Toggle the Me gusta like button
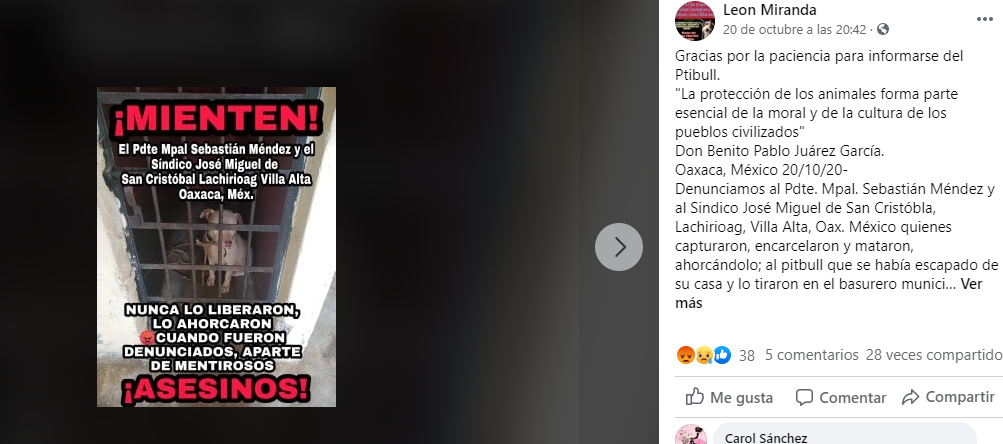This screenshot has width=1003, height=444. [x=729, y=397]
